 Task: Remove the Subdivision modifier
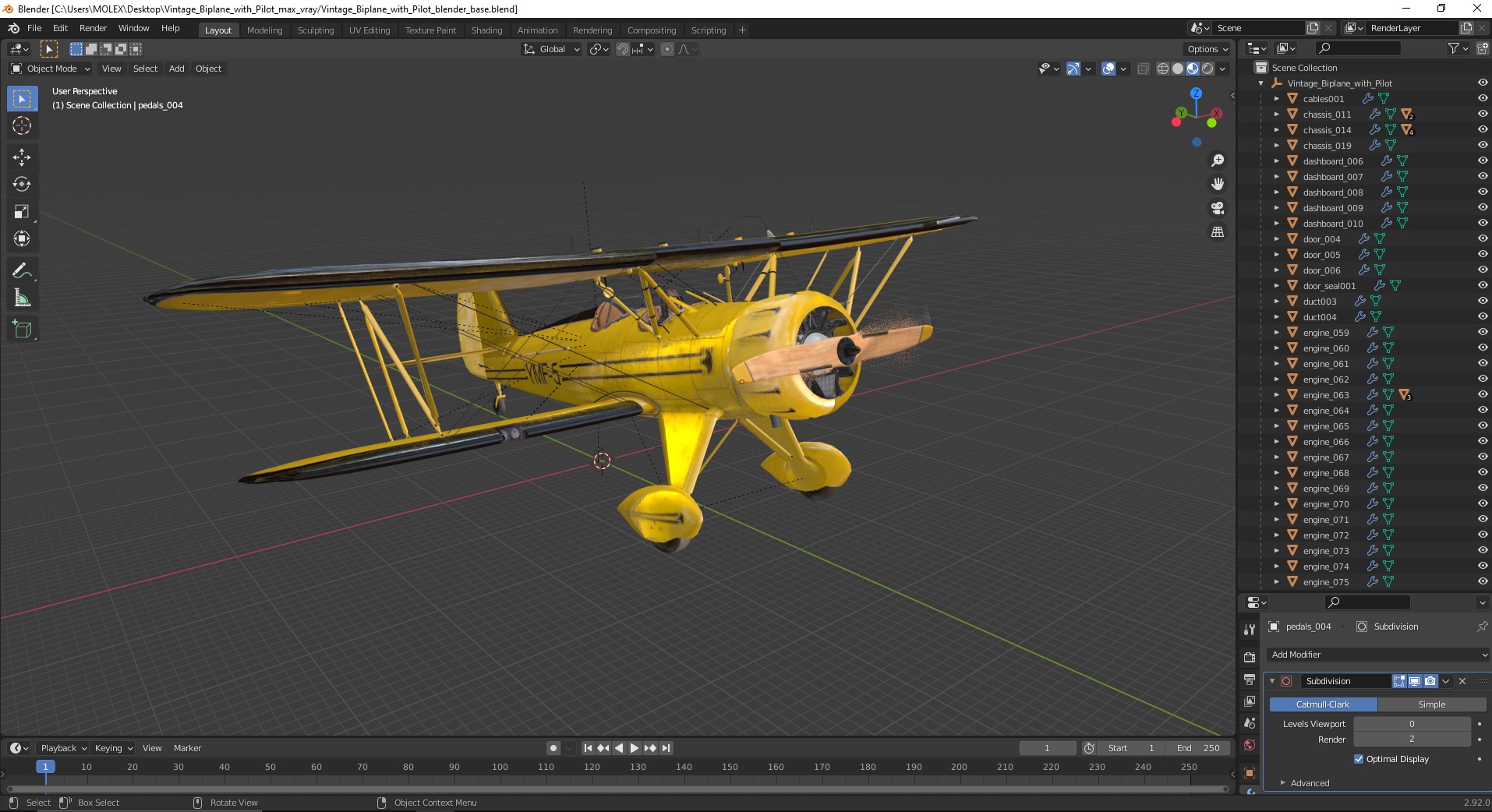[x=1462, y=681]
